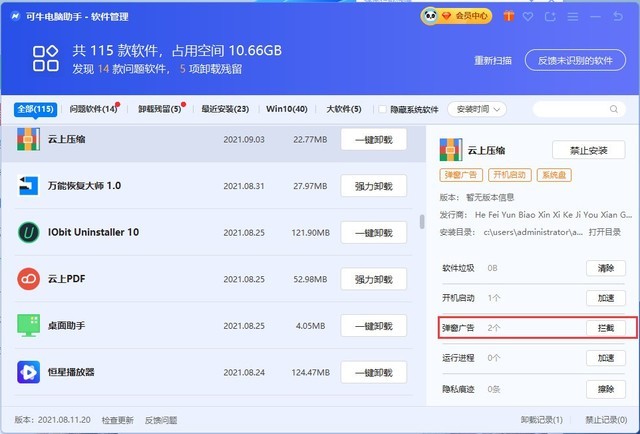Click 重新扫描 to rescan
Image resolution: width=640 pixels, height=434 pixels.
tap(493, 60)
